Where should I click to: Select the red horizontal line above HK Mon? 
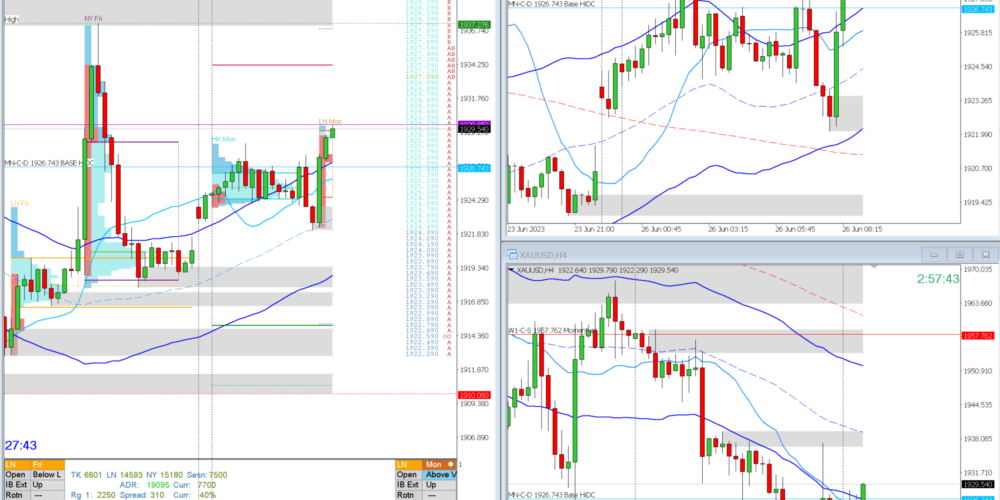tap(272, 65)
